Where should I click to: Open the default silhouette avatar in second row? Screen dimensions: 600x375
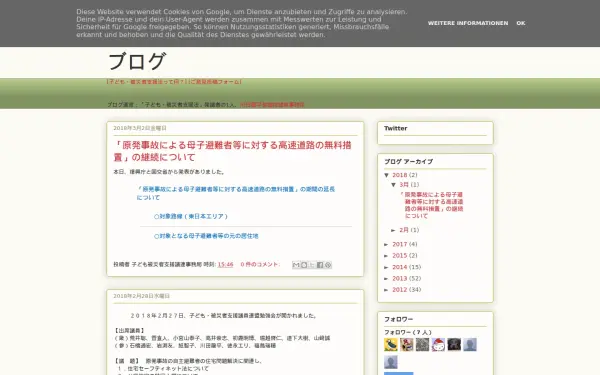point(391,362)
